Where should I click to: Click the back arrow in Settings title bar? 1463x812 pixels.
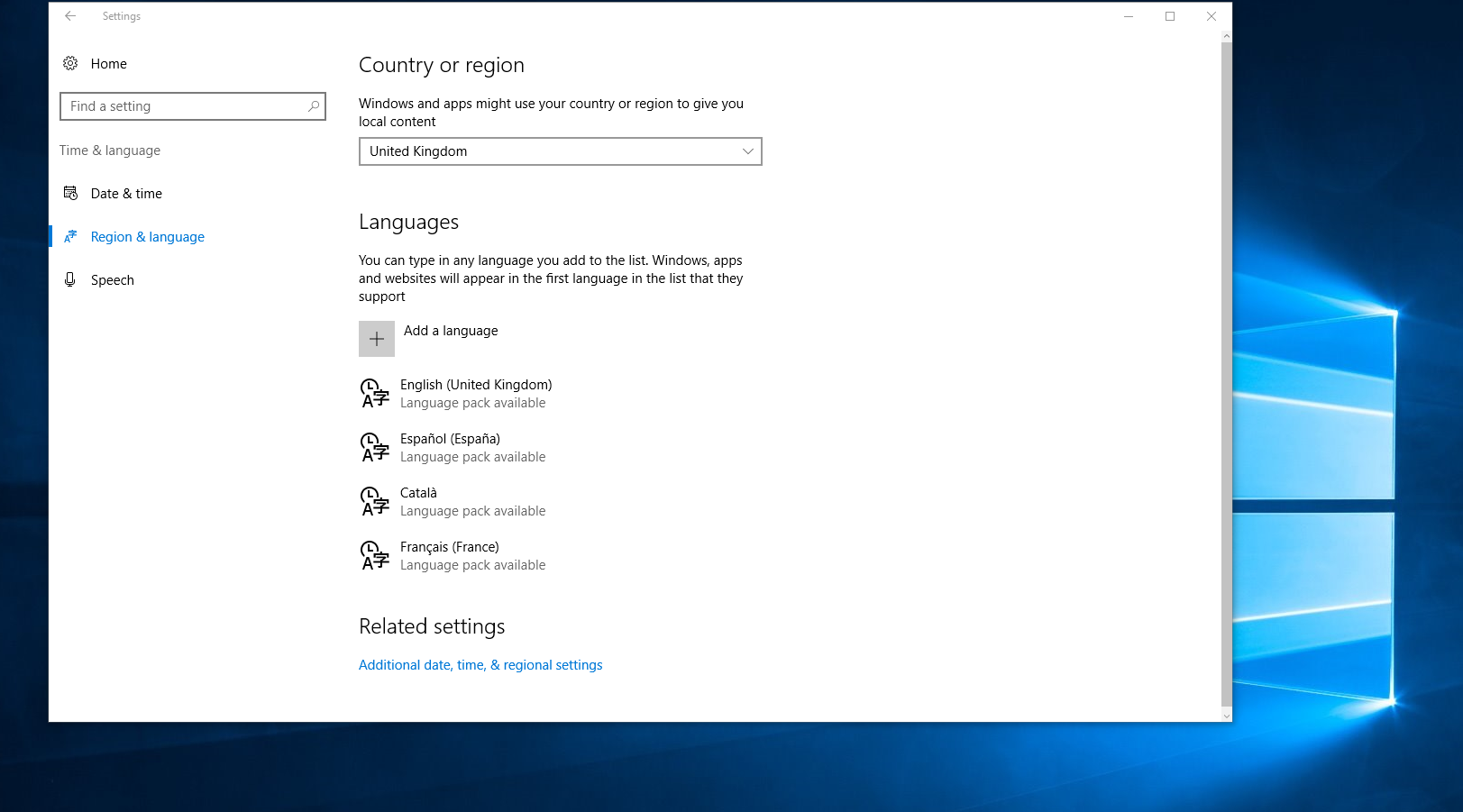pyautogui.click(x=70, y=16)
